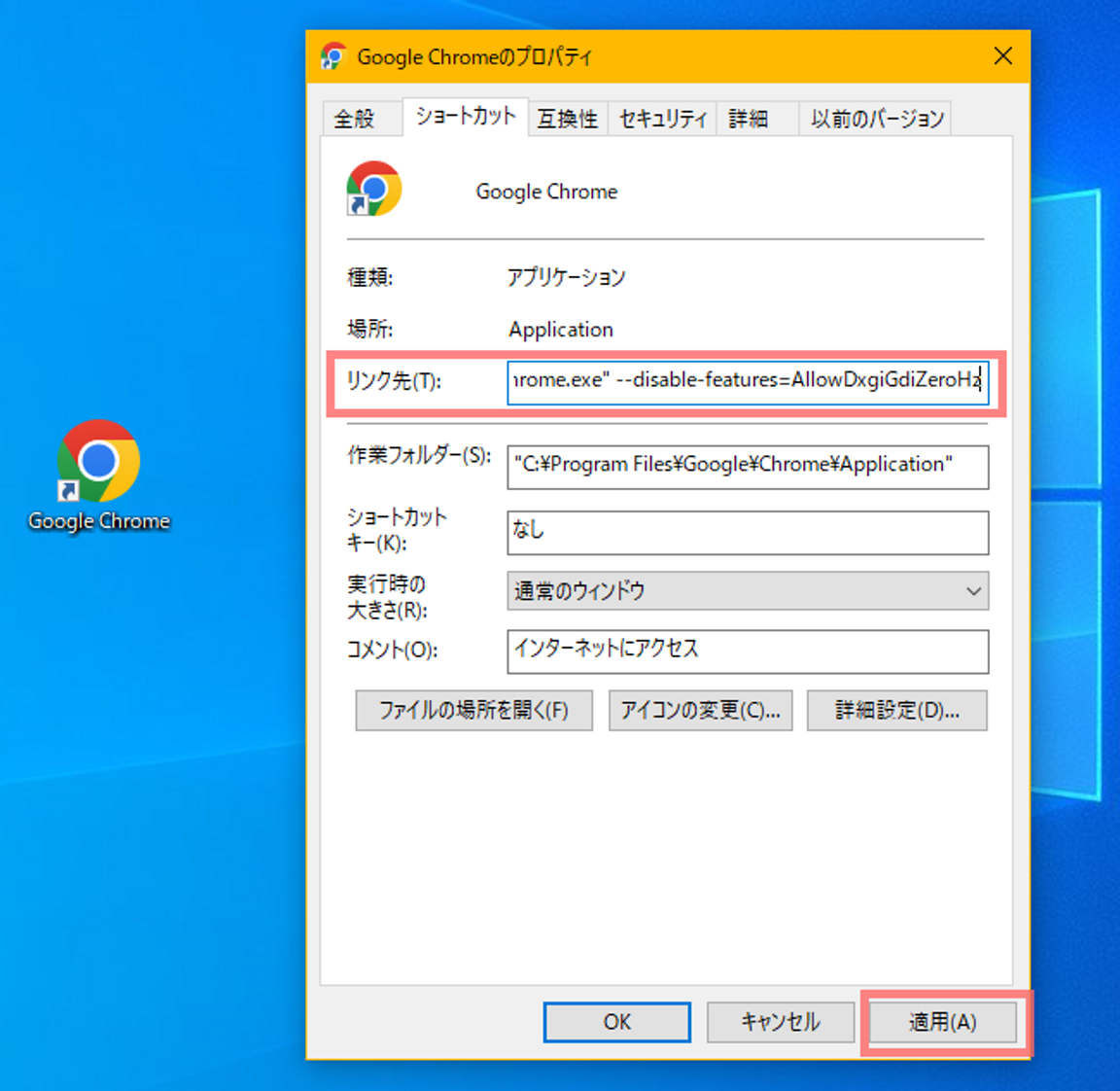The height and width of the screenshot is (1091, 1120).
Task: Close the Google Chrome properties dialog
Action: pyautogui.click(x=1003, y=55)
